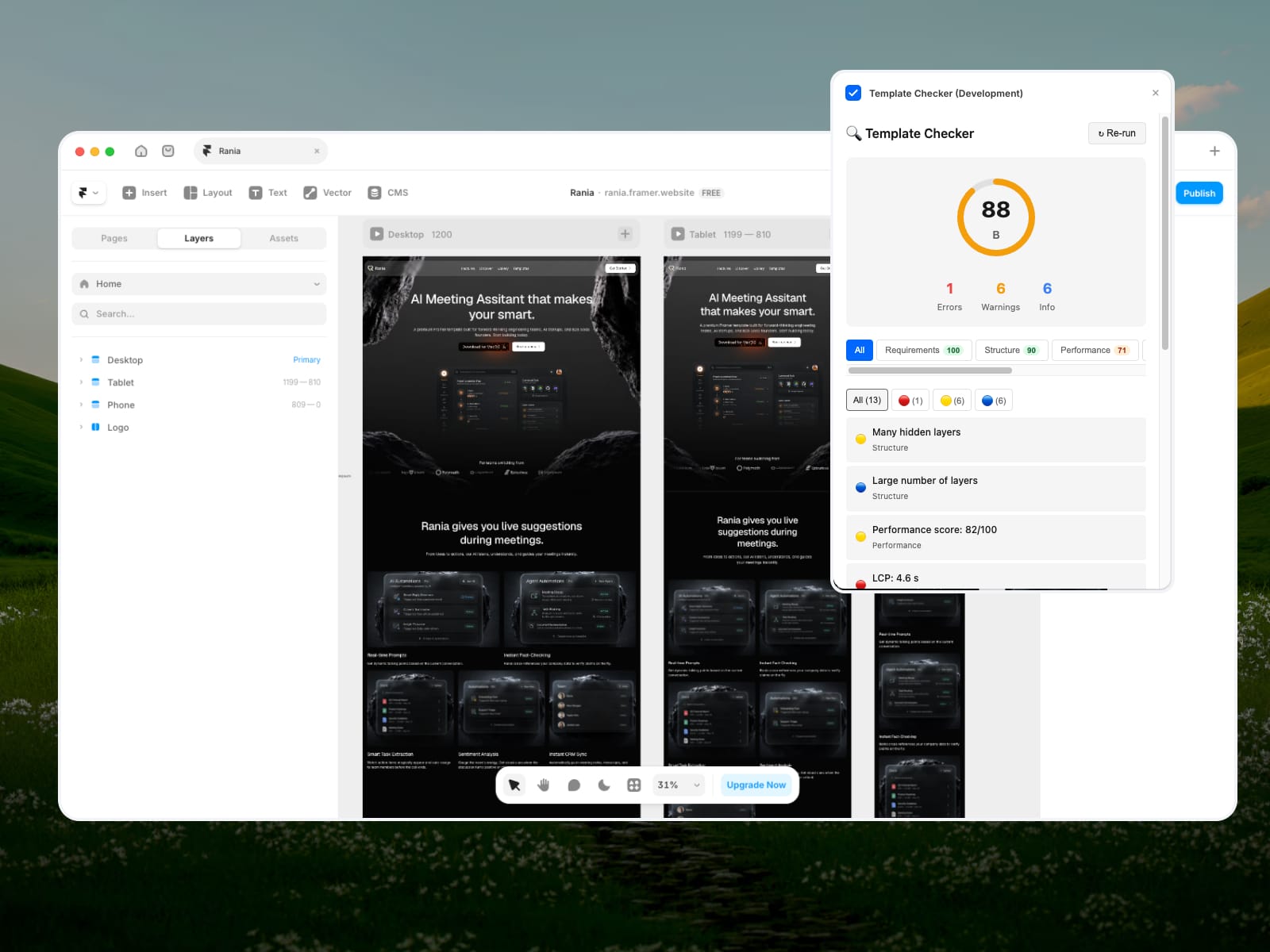Filter by red errors (1)
1270x952 pixels.
[x=910, y=401]
